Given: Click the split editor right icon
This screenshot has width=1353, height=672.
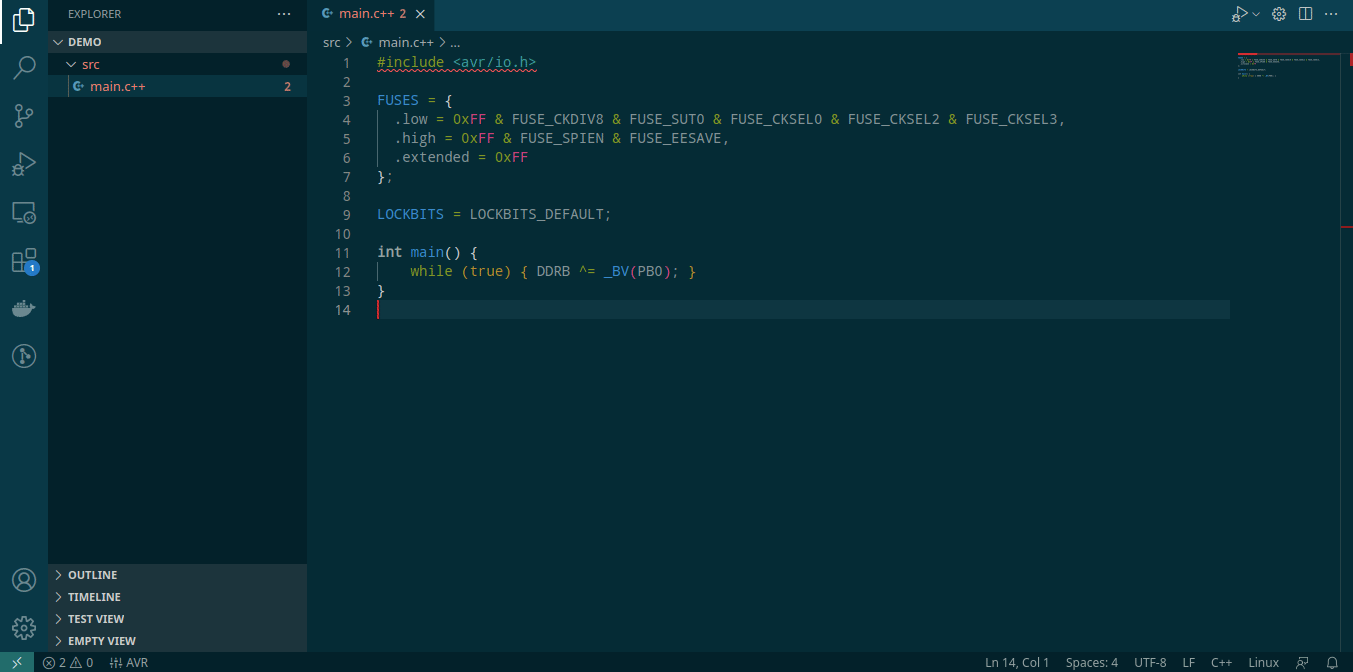Looking at the screenshot, I should (x=1305, y=14).
